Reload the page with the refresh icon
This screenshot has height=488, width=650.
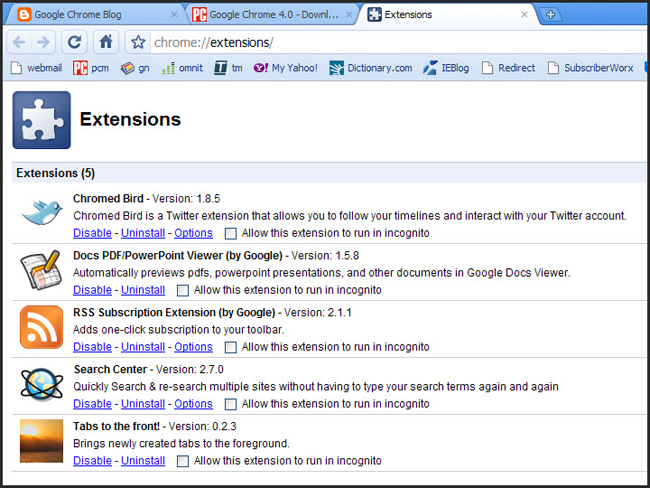click(x=75, y=42)
